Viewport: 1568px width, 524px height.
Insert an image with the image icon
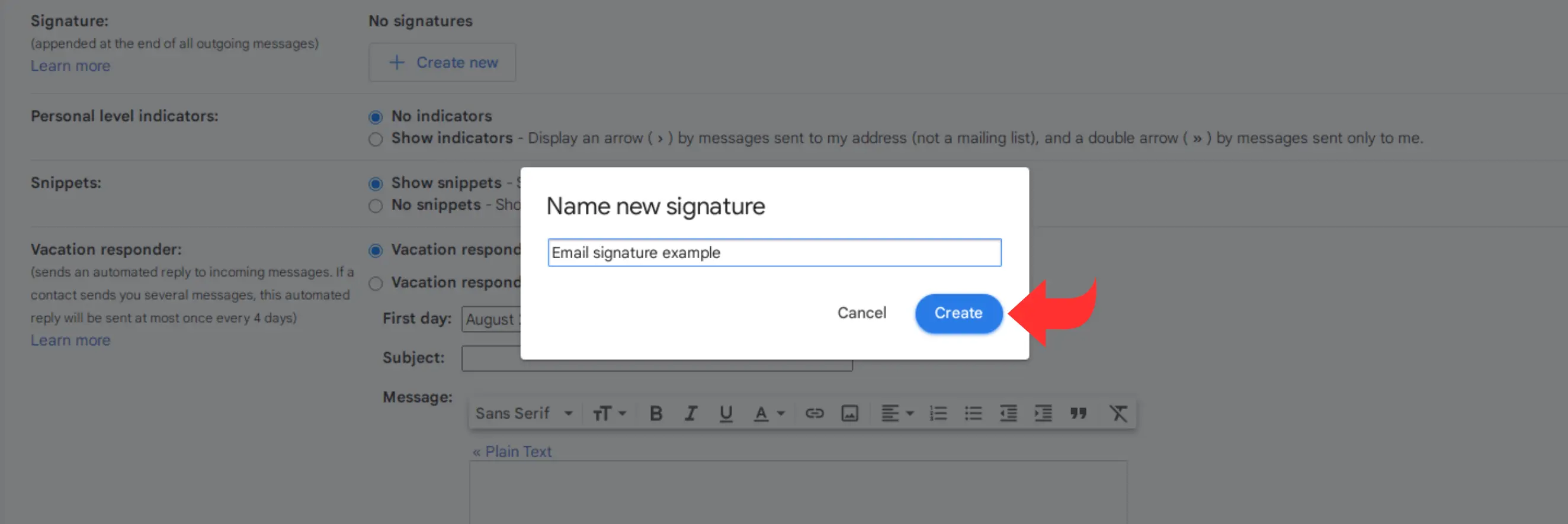click(849, 413)
